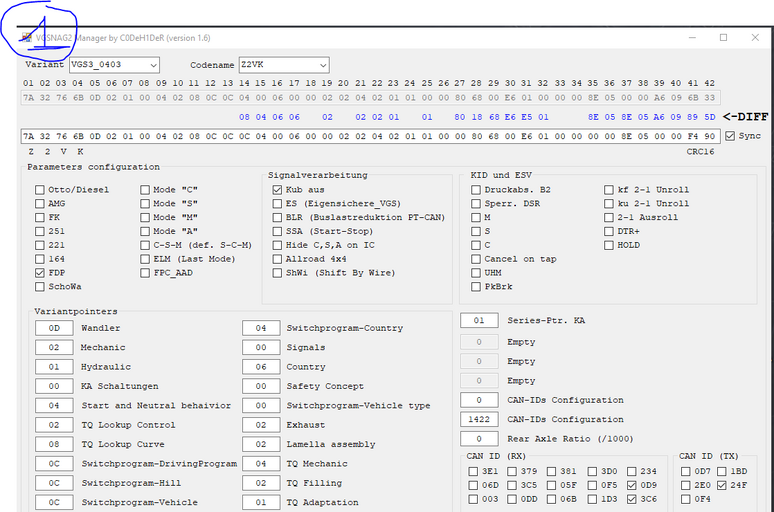Enable SSA (Start-Stop) option
The image size is (774, 512).
[x=277, y=231]
